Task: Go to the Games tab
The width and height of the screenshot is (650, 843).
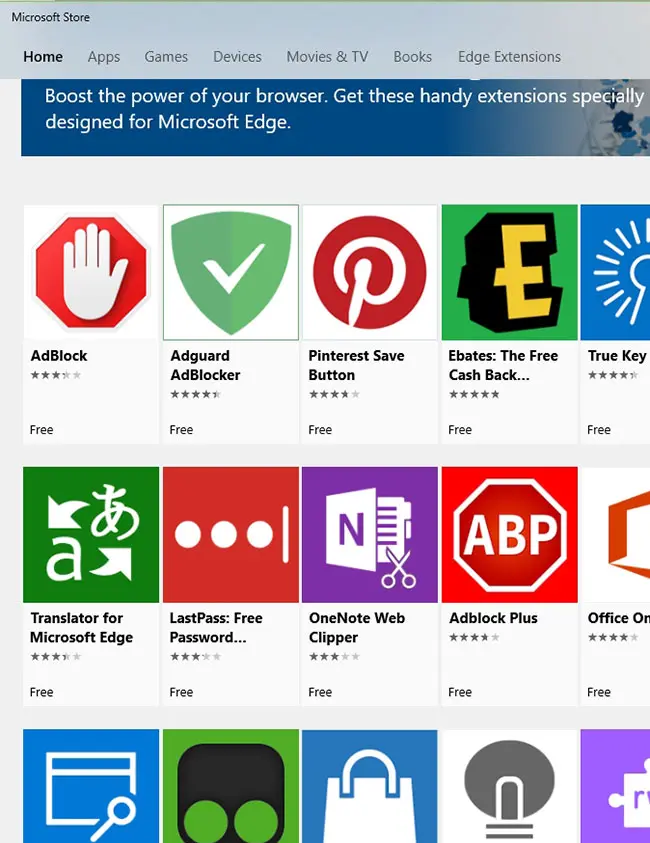Action: (x=166, y=57)
